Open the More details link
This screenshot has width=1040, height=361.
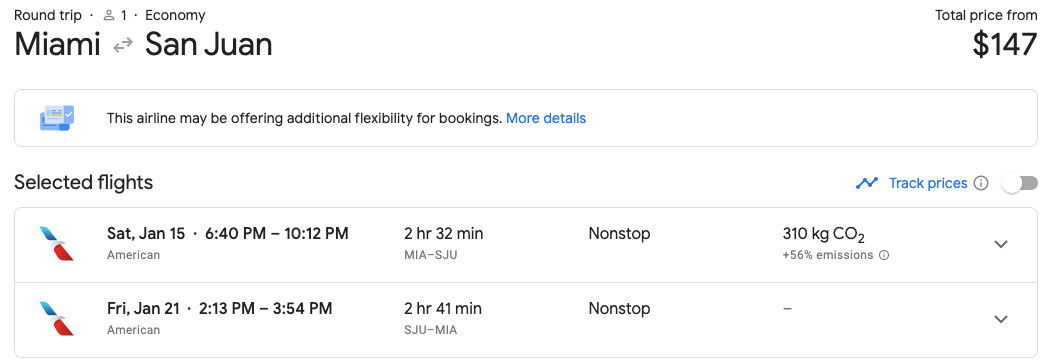tap(546, 118)
